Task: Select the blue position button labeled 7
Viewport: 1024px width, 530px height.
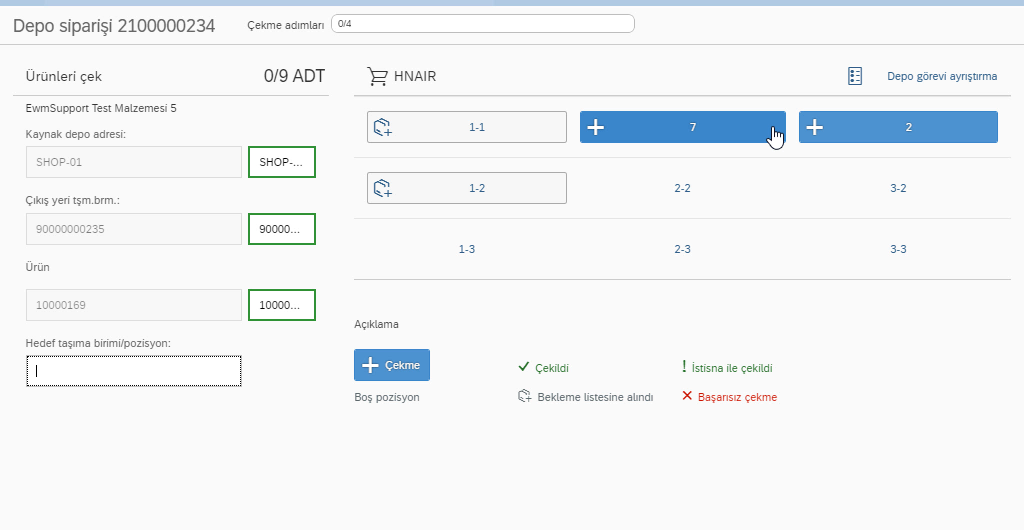Action: [682, 127]
